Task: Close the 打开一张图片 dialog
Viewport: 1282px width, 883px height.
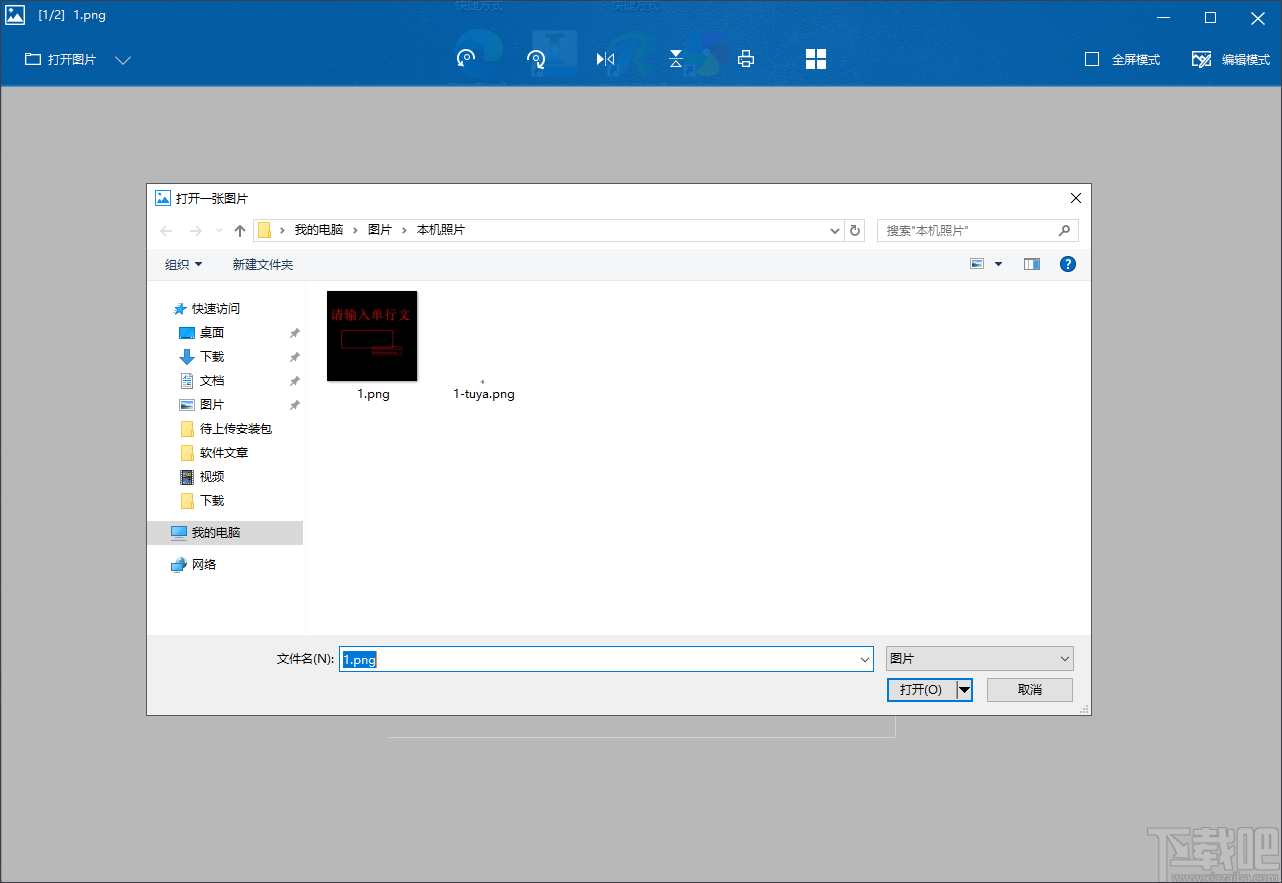Action: (1076, 198)
